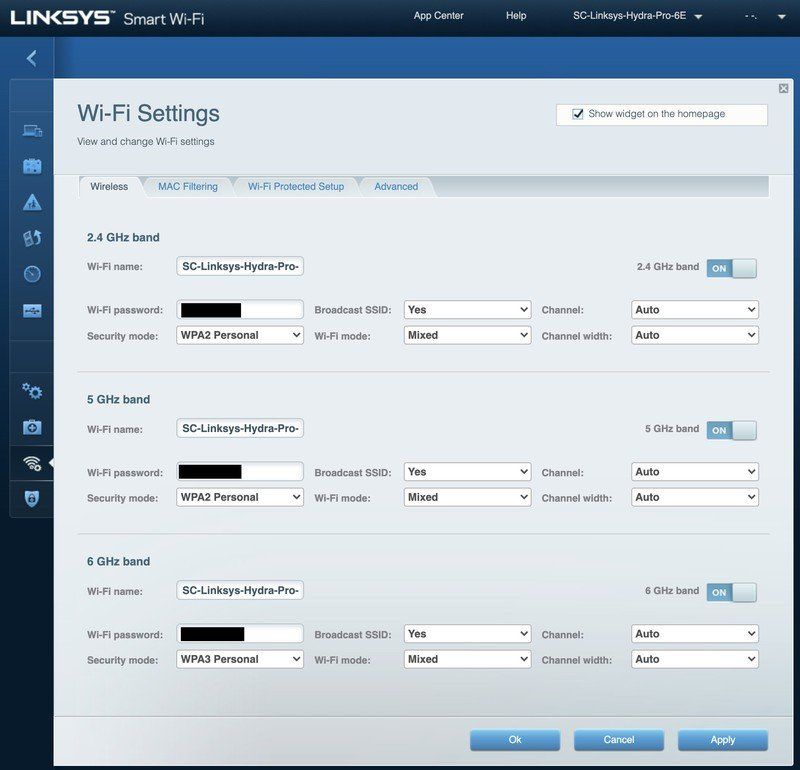Open Guest Access settings
Screen dimensions: 800x770
tap(31, 165)
